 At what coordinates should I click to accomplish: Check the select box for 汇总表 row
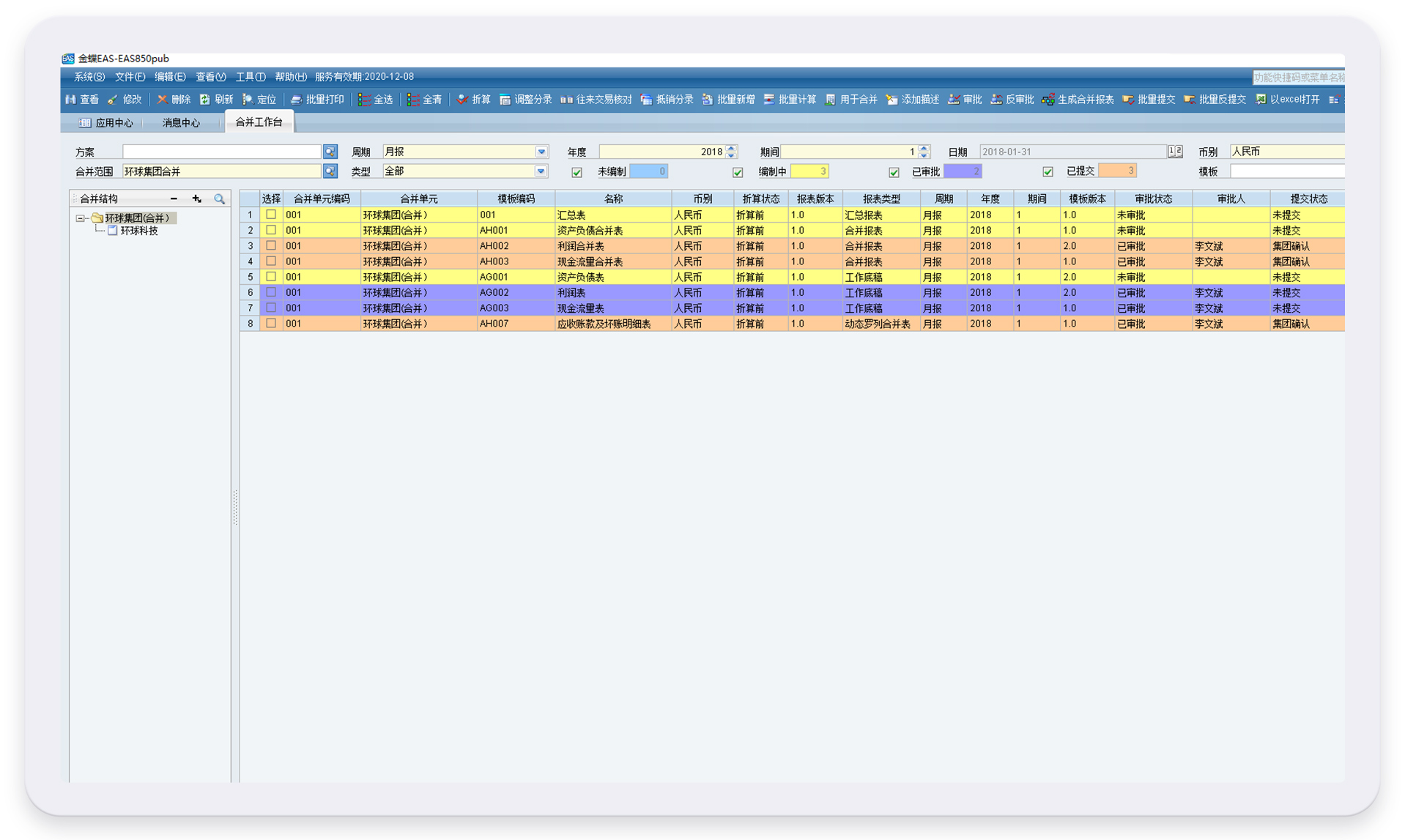tap(271, 215)
